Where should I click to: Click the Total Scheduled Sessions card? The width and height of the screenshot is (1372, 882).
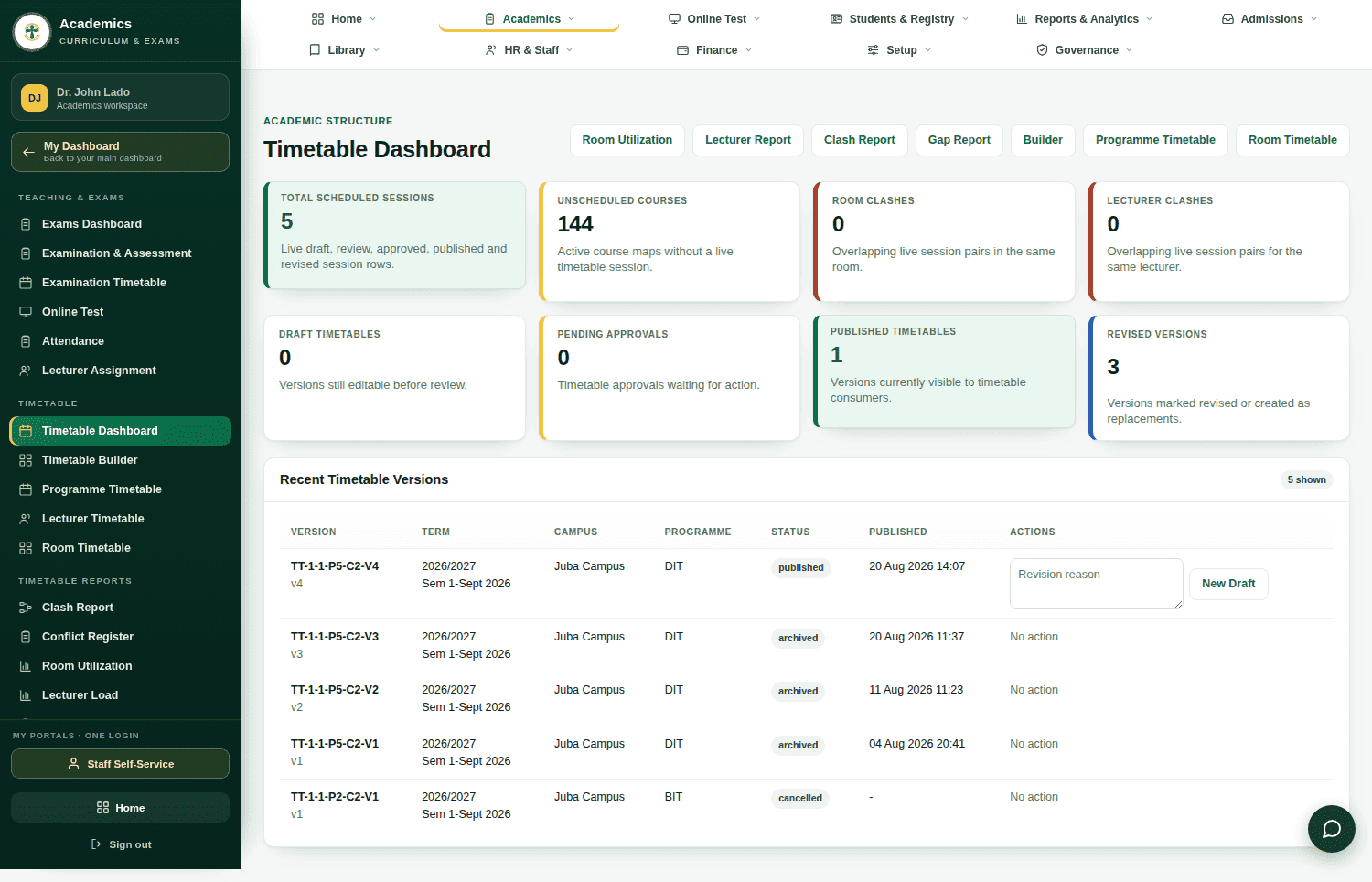(x=394, y=235)
